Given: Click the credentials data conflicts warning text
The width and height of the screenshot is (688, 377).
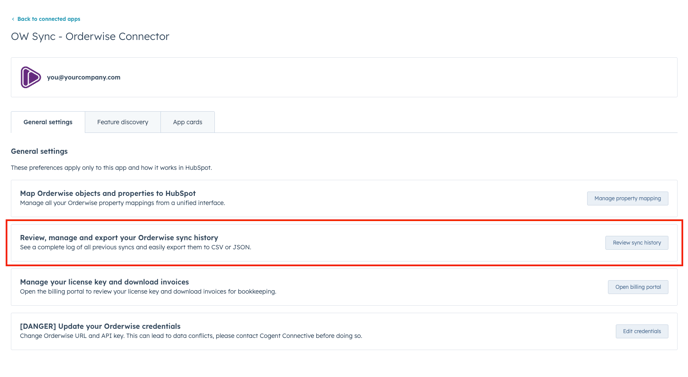Looking at the screenshot, I should 191,336.
